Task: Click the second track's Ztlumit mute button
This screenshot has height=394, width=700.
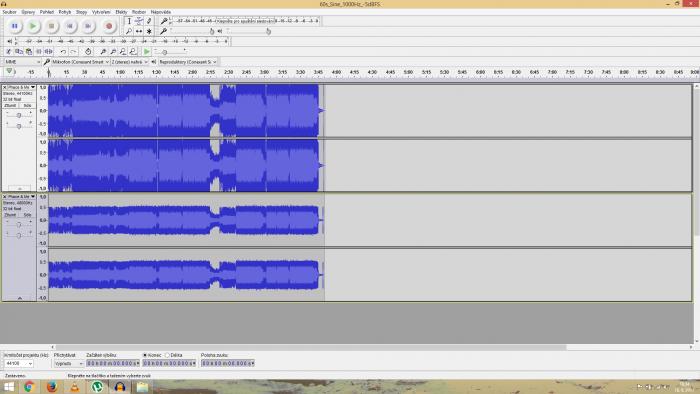Action: coord(10,215)
